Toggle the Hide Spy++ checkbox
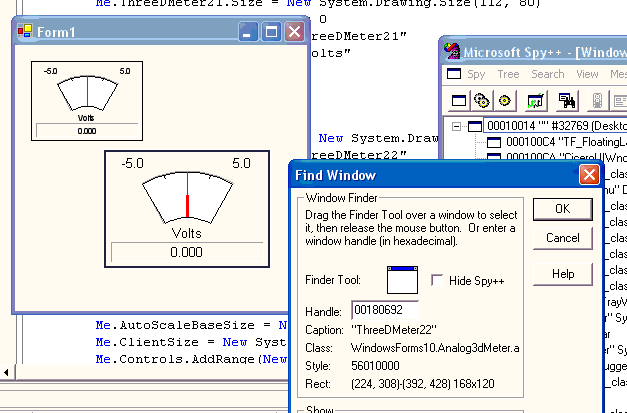Screen dimensions: 627x413 pos(437,280)
